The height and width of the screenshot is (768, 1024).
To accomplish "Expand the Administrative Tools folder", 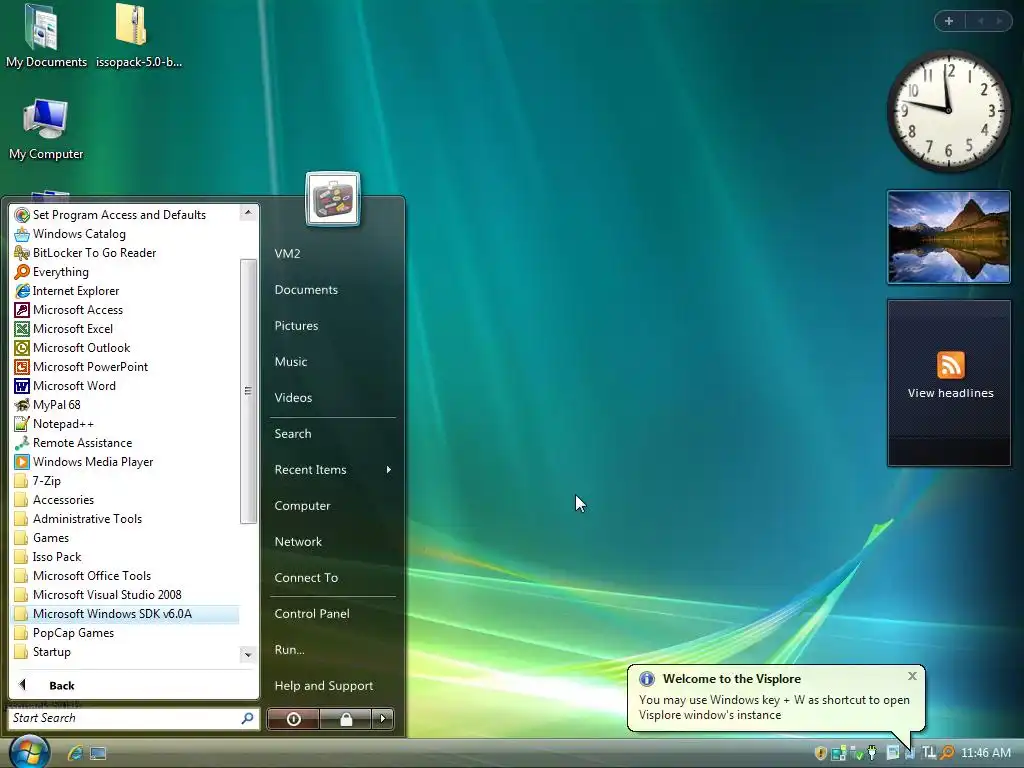I will point(125,519).
